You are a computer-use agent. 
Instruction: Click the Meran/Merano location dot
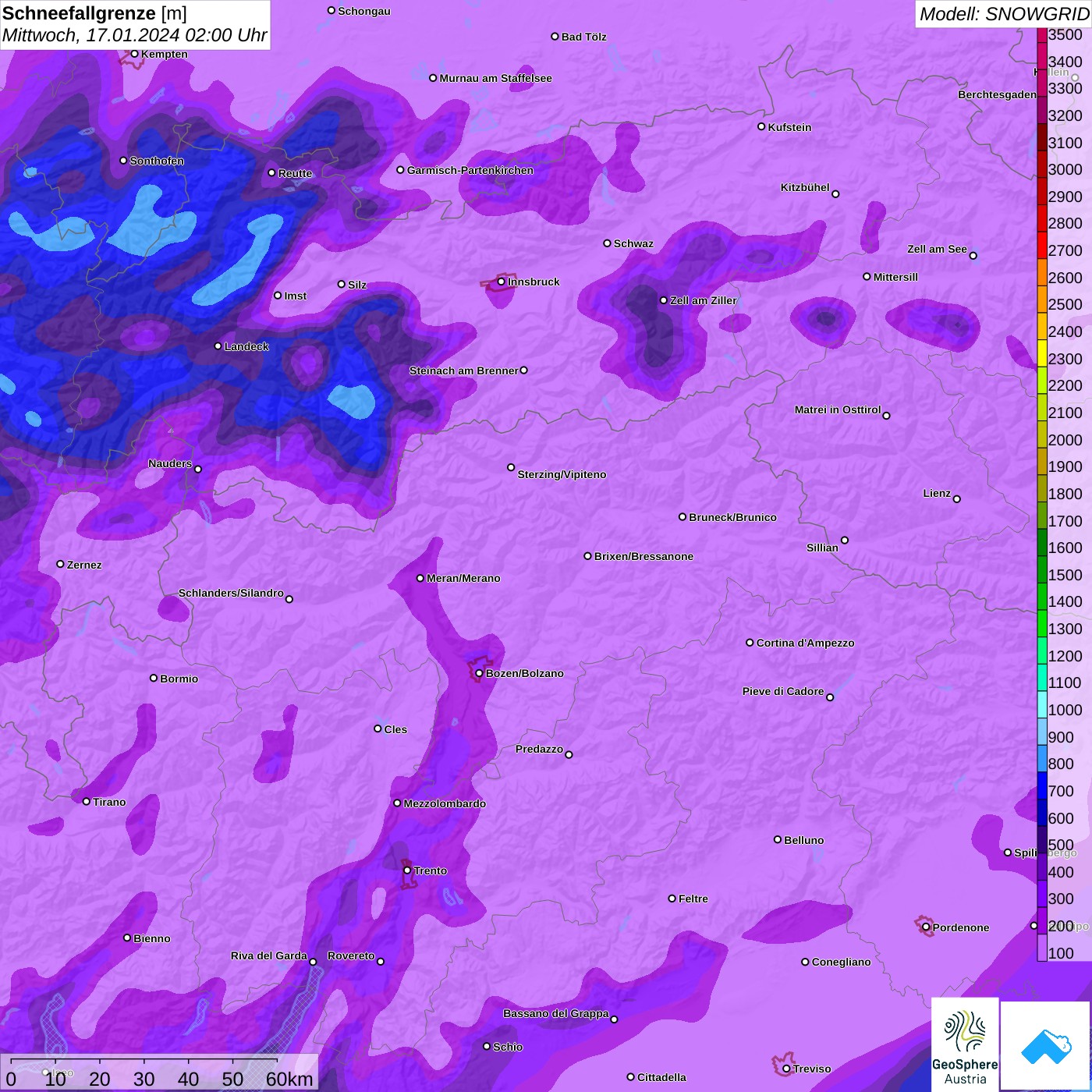tap(420, 578)
